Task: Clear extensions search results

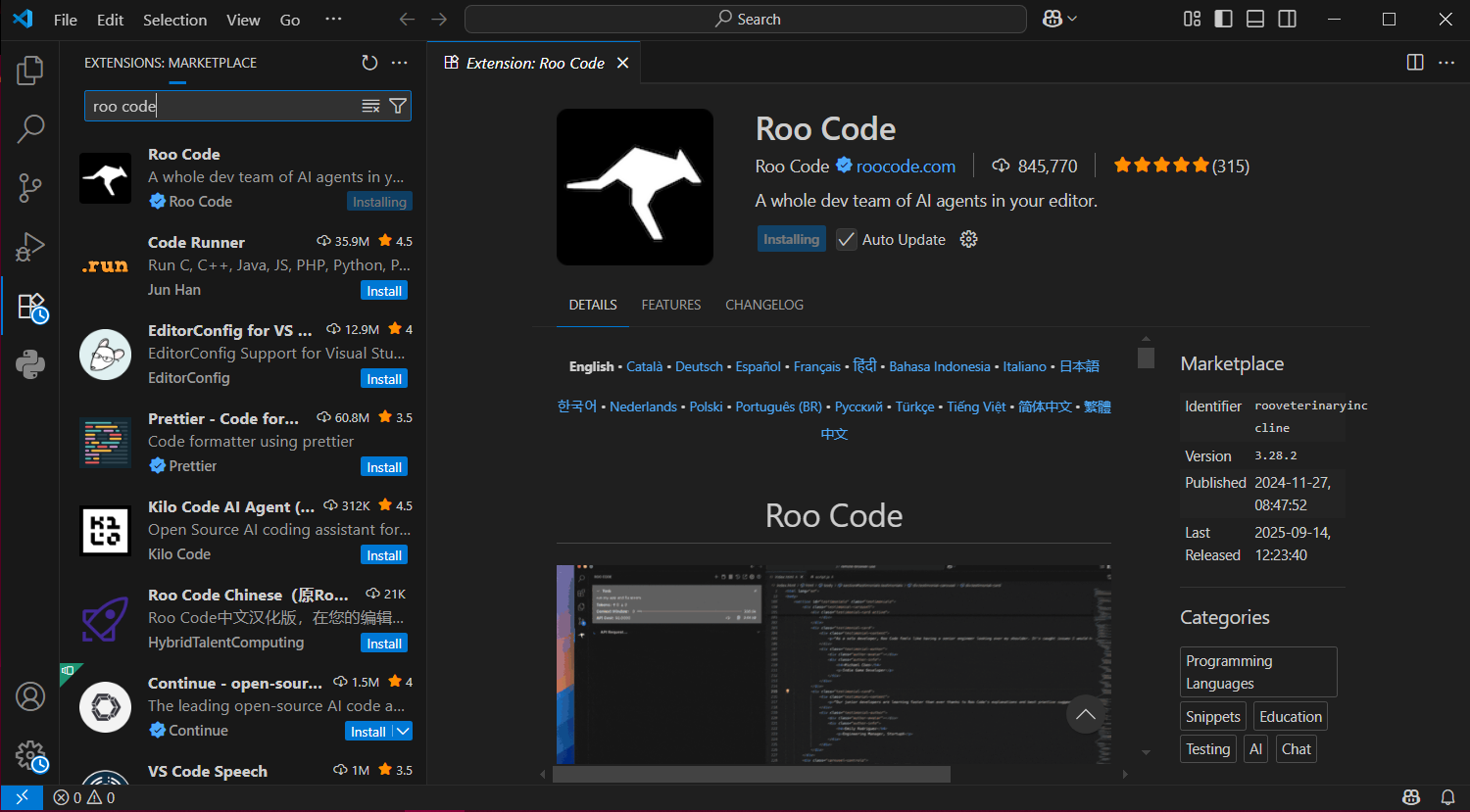Action: coord(370,106)
